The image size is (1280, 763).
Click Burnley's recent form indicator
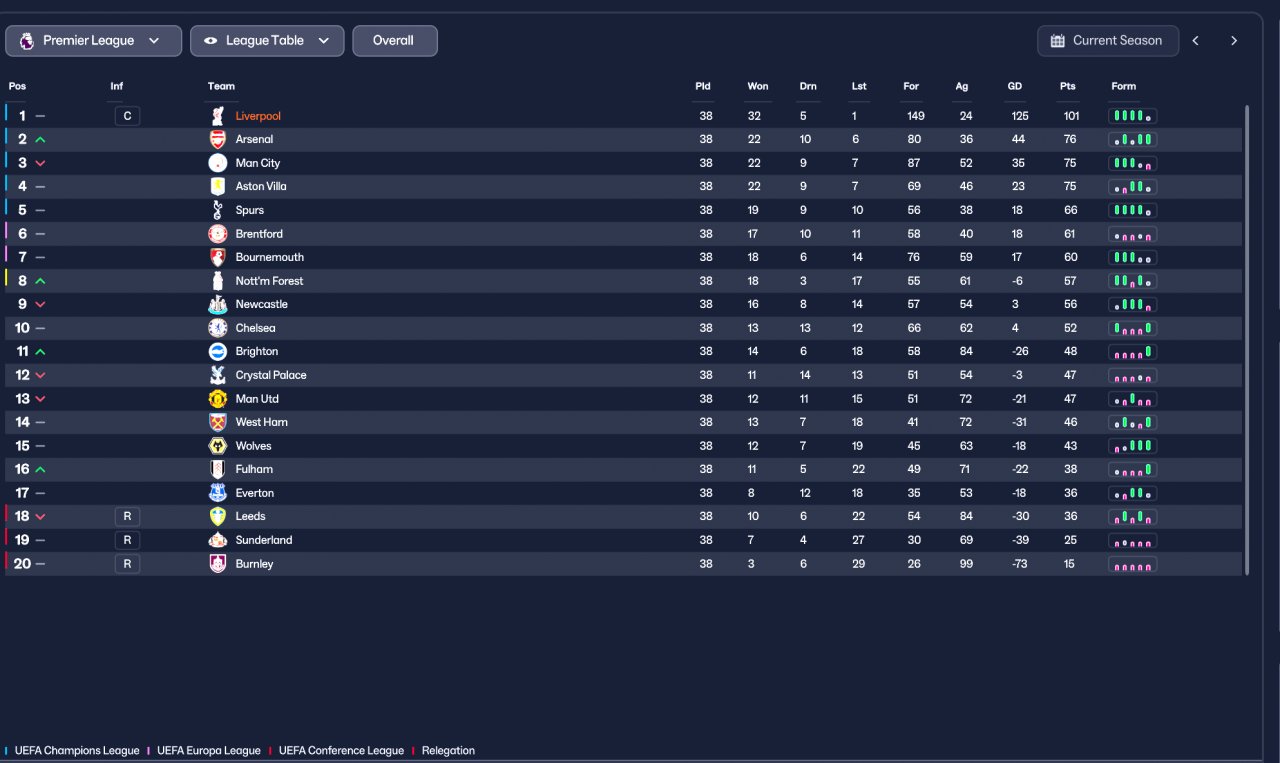[x=1133, y=564]
